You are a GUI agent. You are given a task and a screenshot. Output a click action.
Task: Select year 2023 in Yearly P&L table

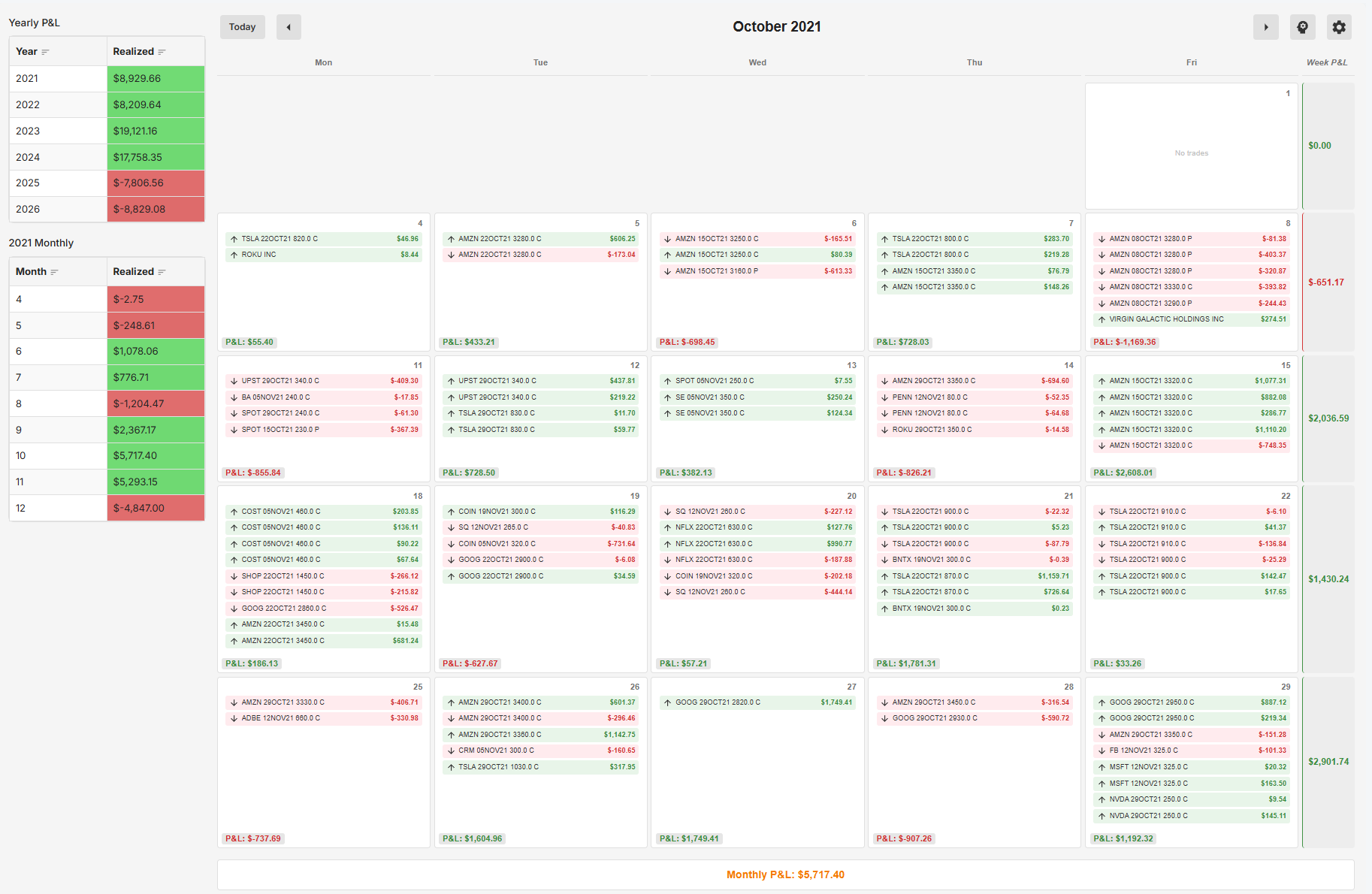[28, 131]
